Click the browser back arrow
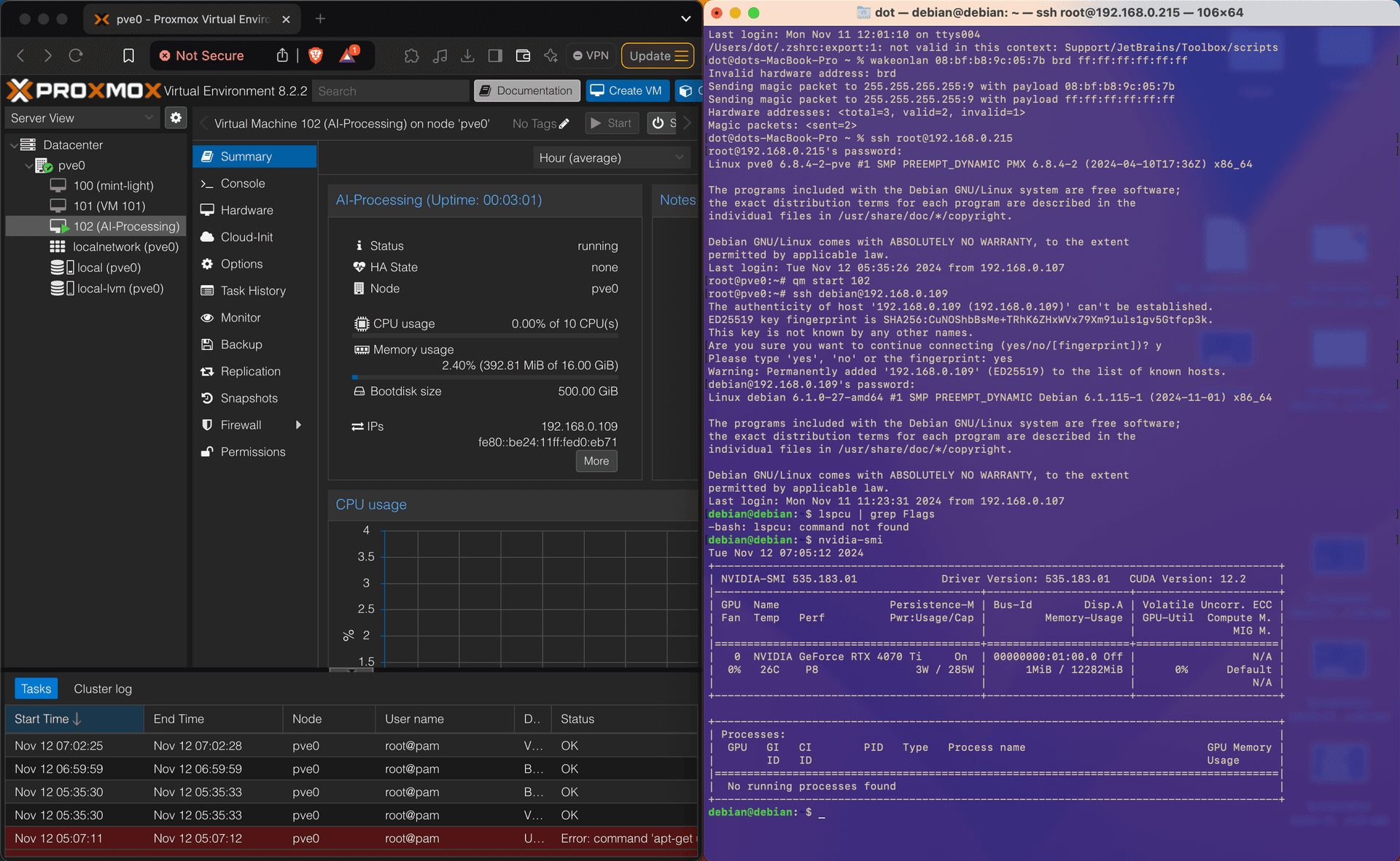This screenshot has height=861, width=1400. 20,55
